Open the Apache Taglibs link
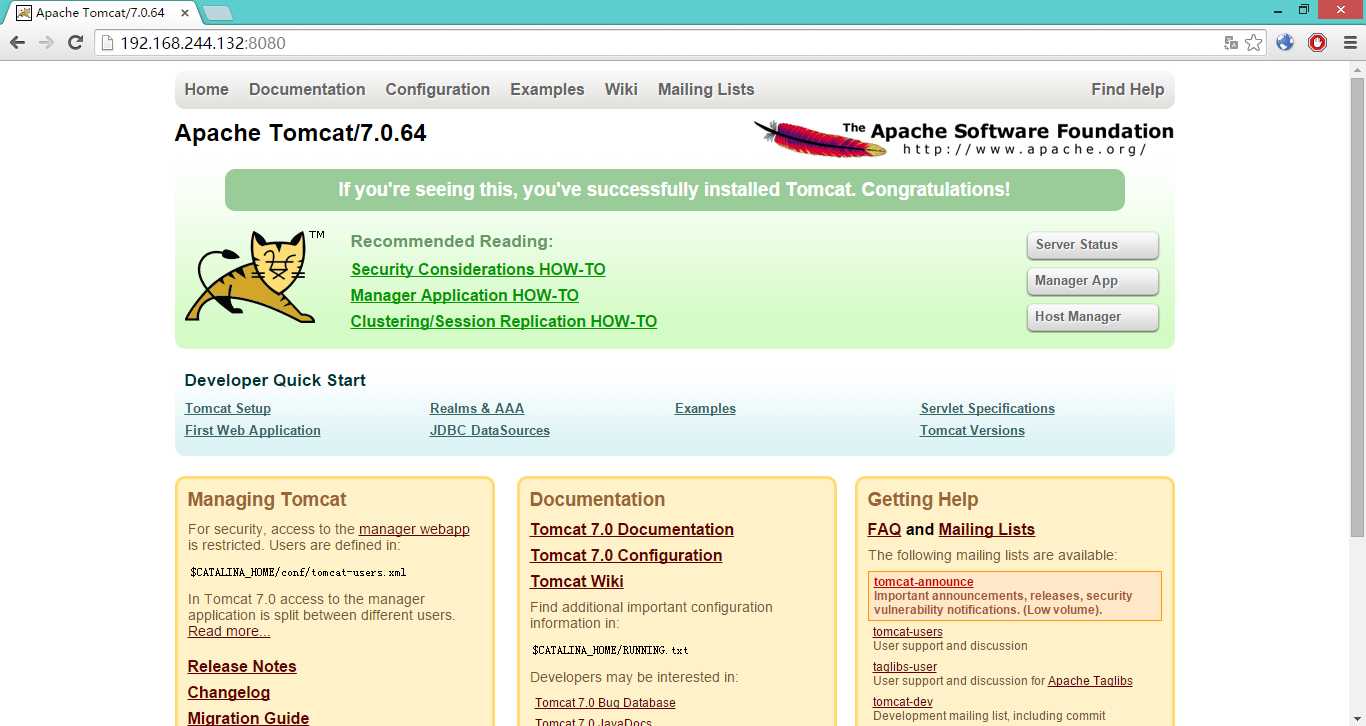 tap(1090, 681)
